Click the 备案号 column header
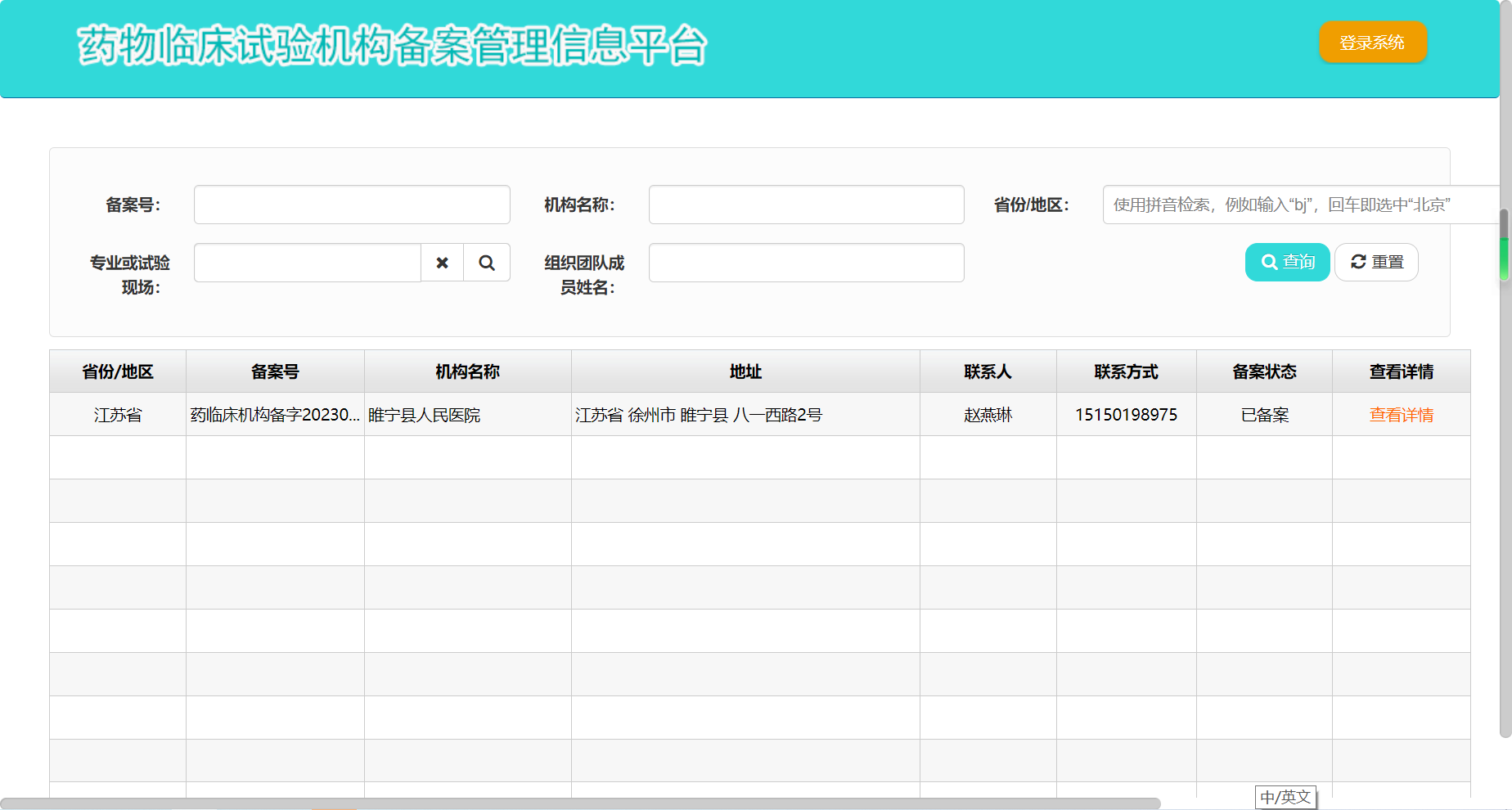 pos(275,371)
